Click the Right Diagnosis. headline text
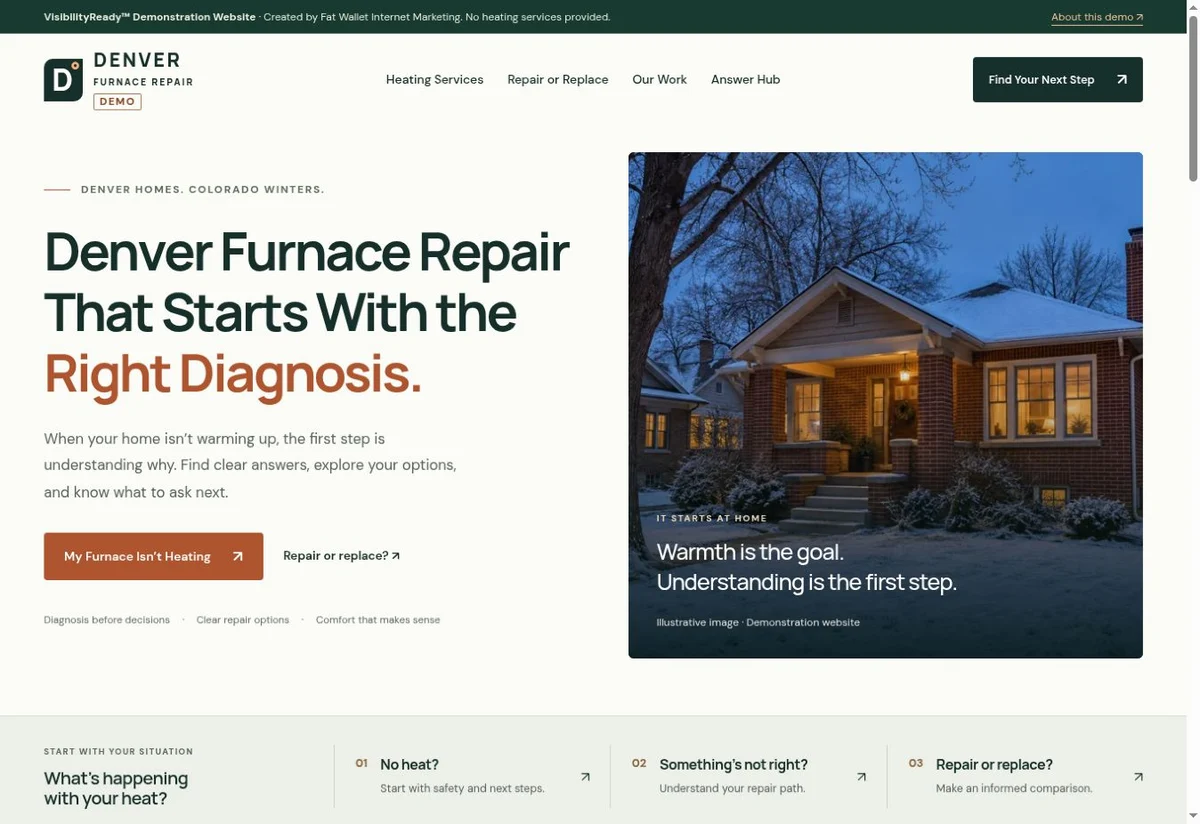Image resolution: width=1200 pixels, height=824 pixels. pos(233,374)
